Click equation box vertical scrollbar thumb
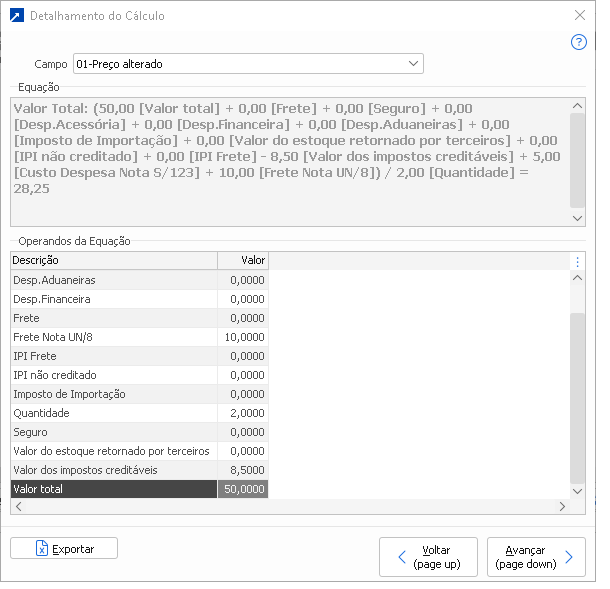The width and height of the screenshot is (610, 589). click(x=577, y=160)
